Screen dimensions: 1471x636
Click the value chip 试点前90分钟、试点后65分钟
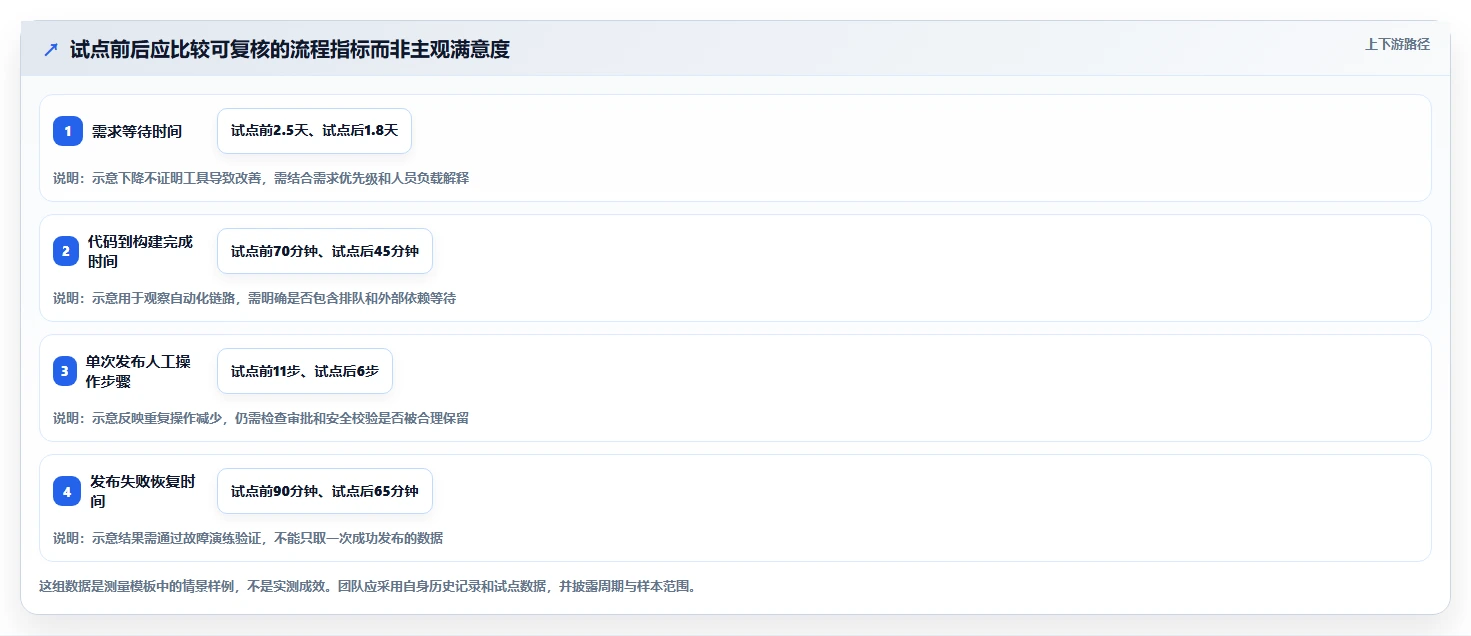tap(325, 491)
